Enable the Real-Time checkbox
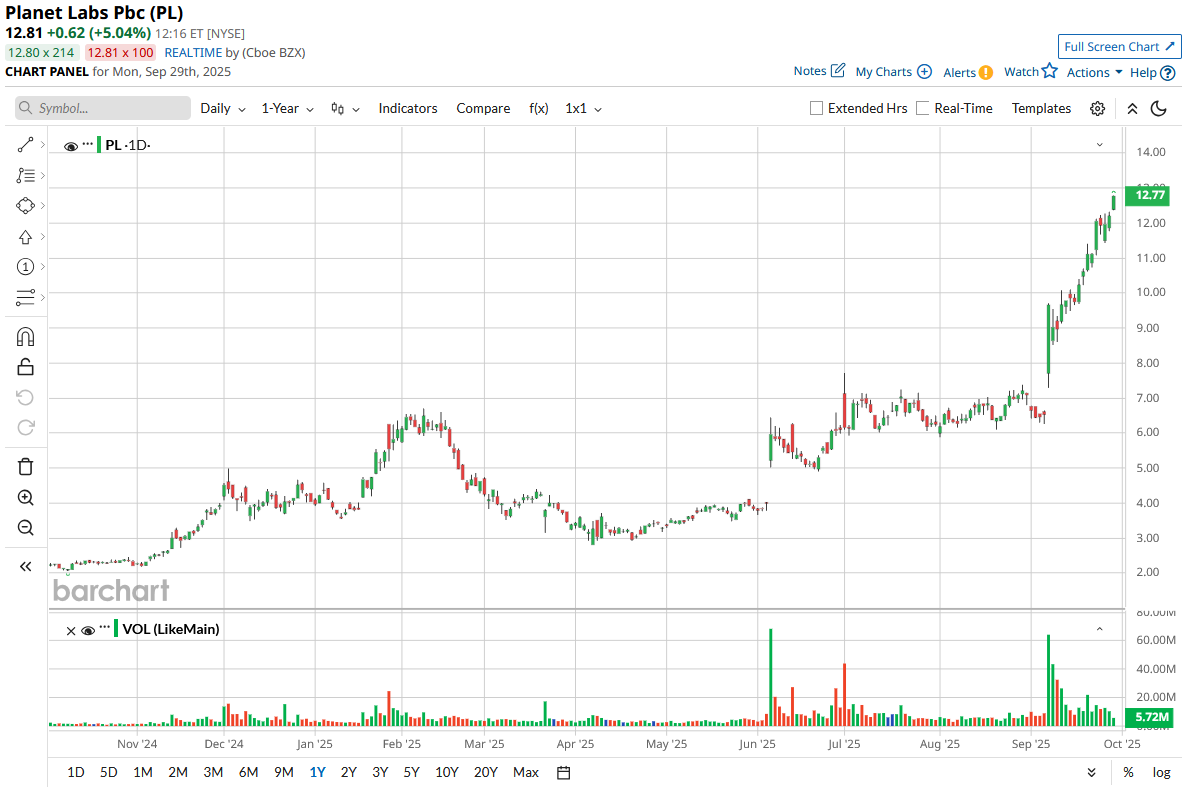Screen dimensions: 1202x792 pos(923,108)
